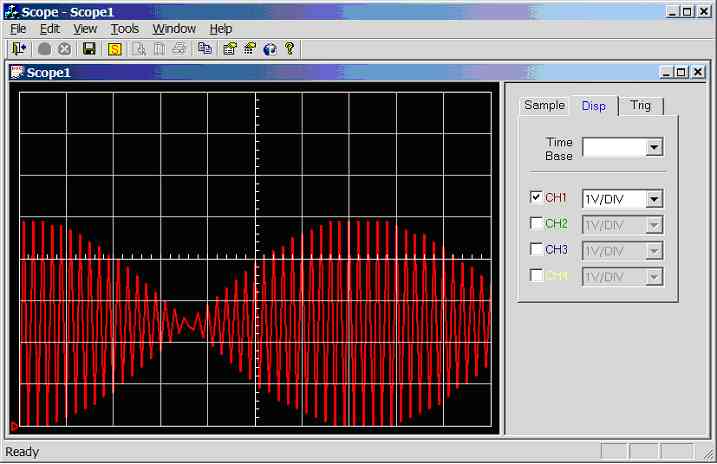The width and height of the screenshot is (717, 464).
Task: Switch to the Trig tab
Action: point(640,105)
